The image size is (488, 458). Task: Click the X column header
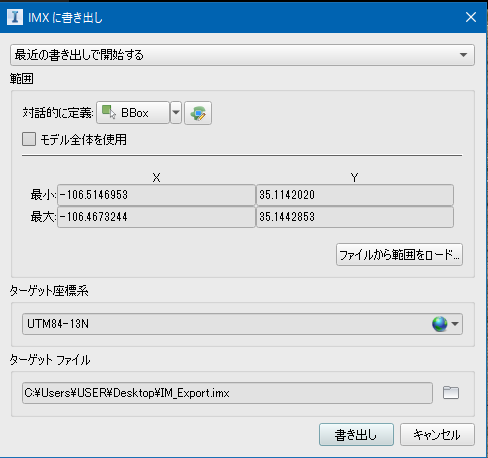[x=156, y=178]
